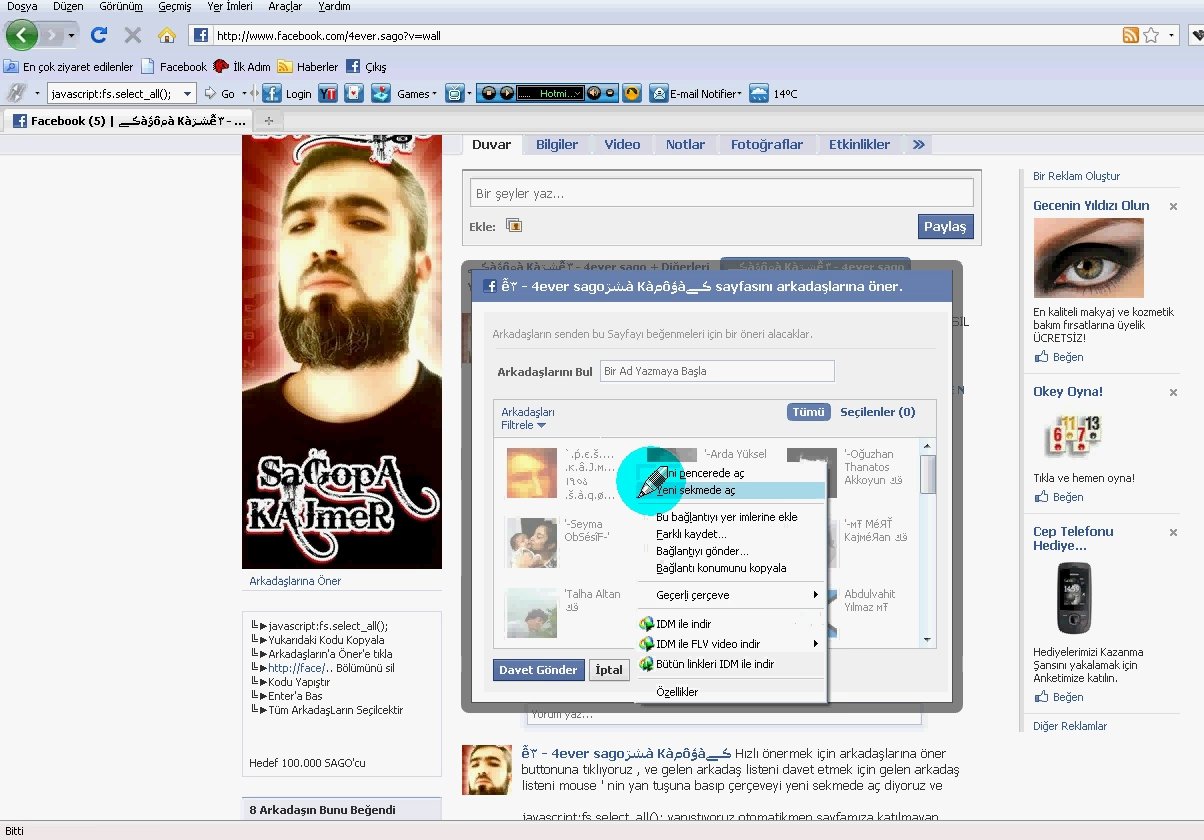Click the Arkadaşlarını Bul name field

[717, 371]
